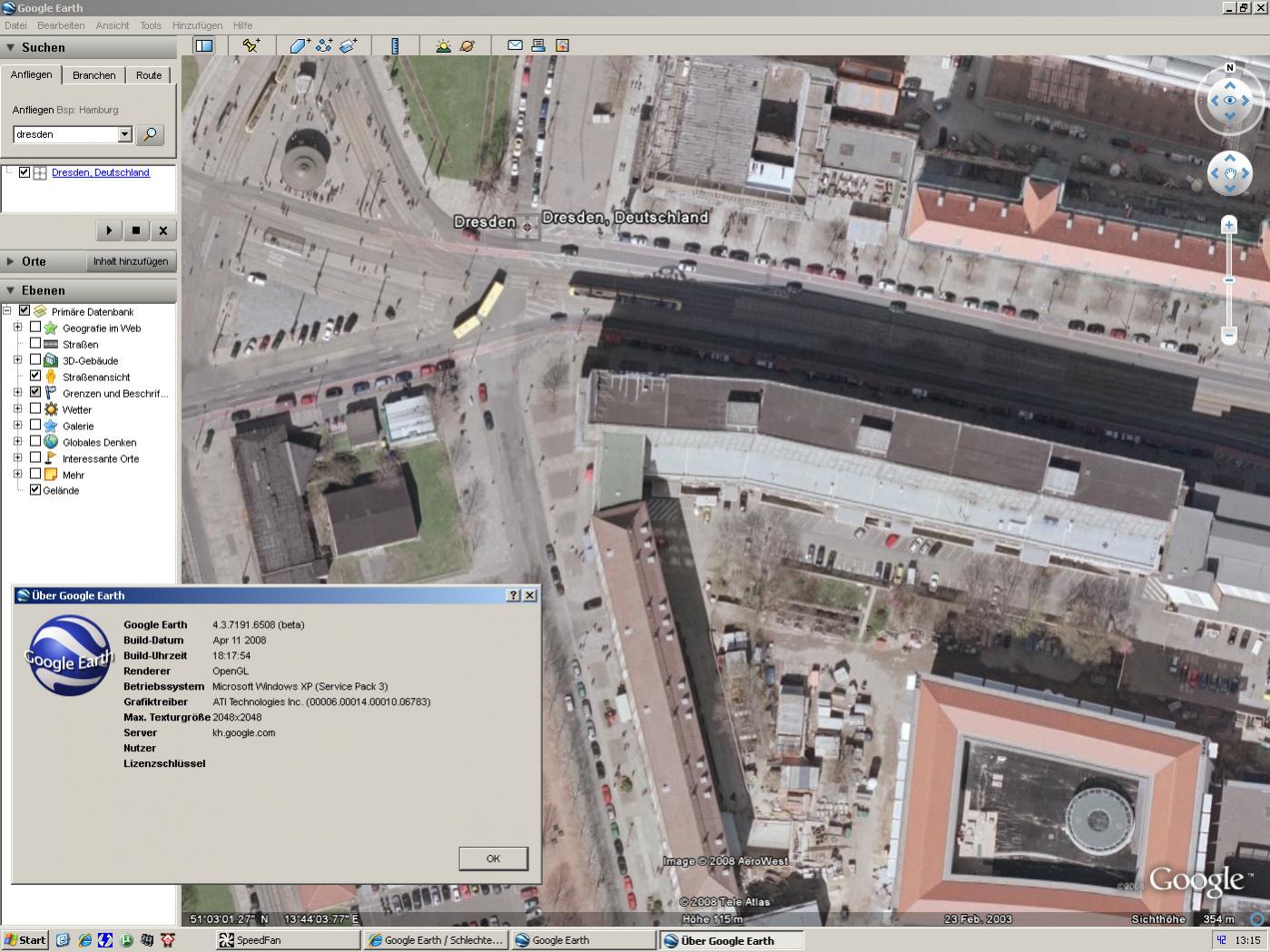The height and width of the screenshot is (952, 1270).
Task: Play the tour in search results
Action: [109, 231]
